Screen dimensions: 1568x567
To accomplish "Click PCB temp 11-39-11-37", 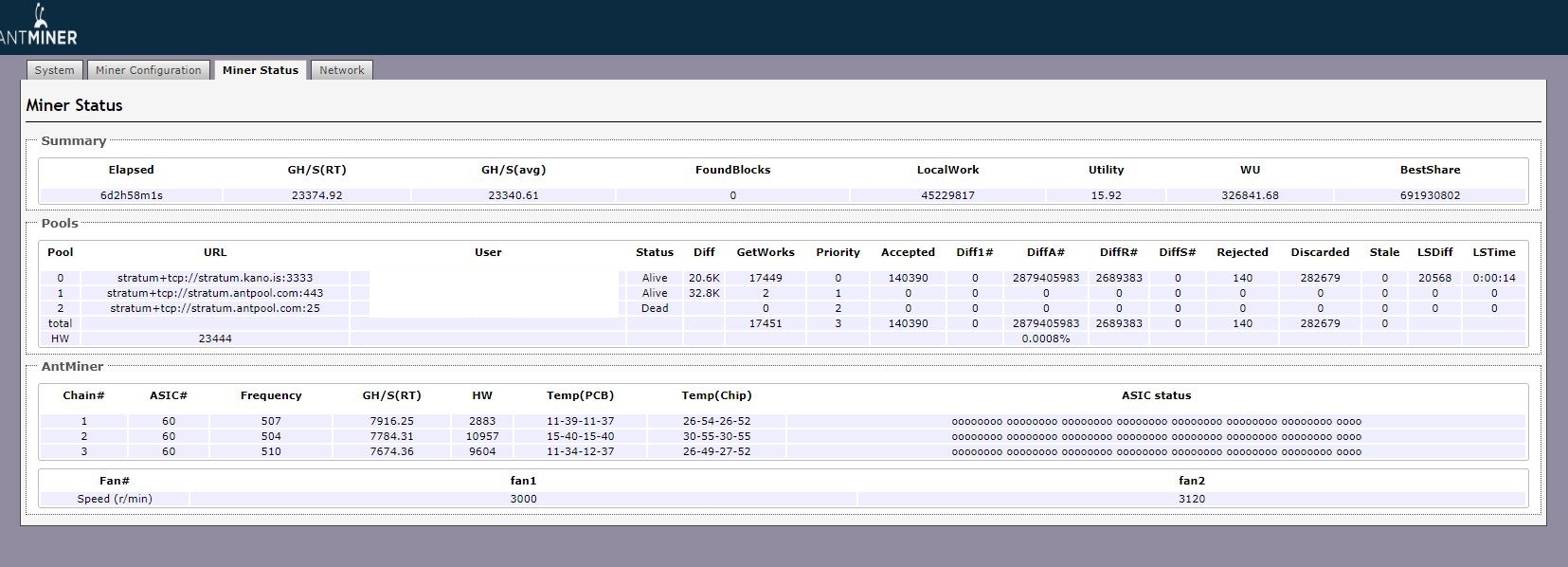I will [580, 421].
